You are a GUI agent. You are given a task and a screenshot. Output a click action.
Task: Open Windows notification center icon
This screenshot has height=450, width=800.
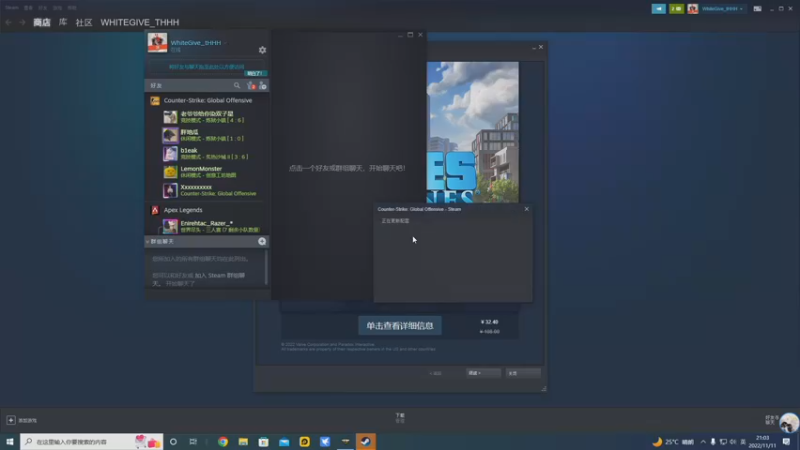pos(786,442)
